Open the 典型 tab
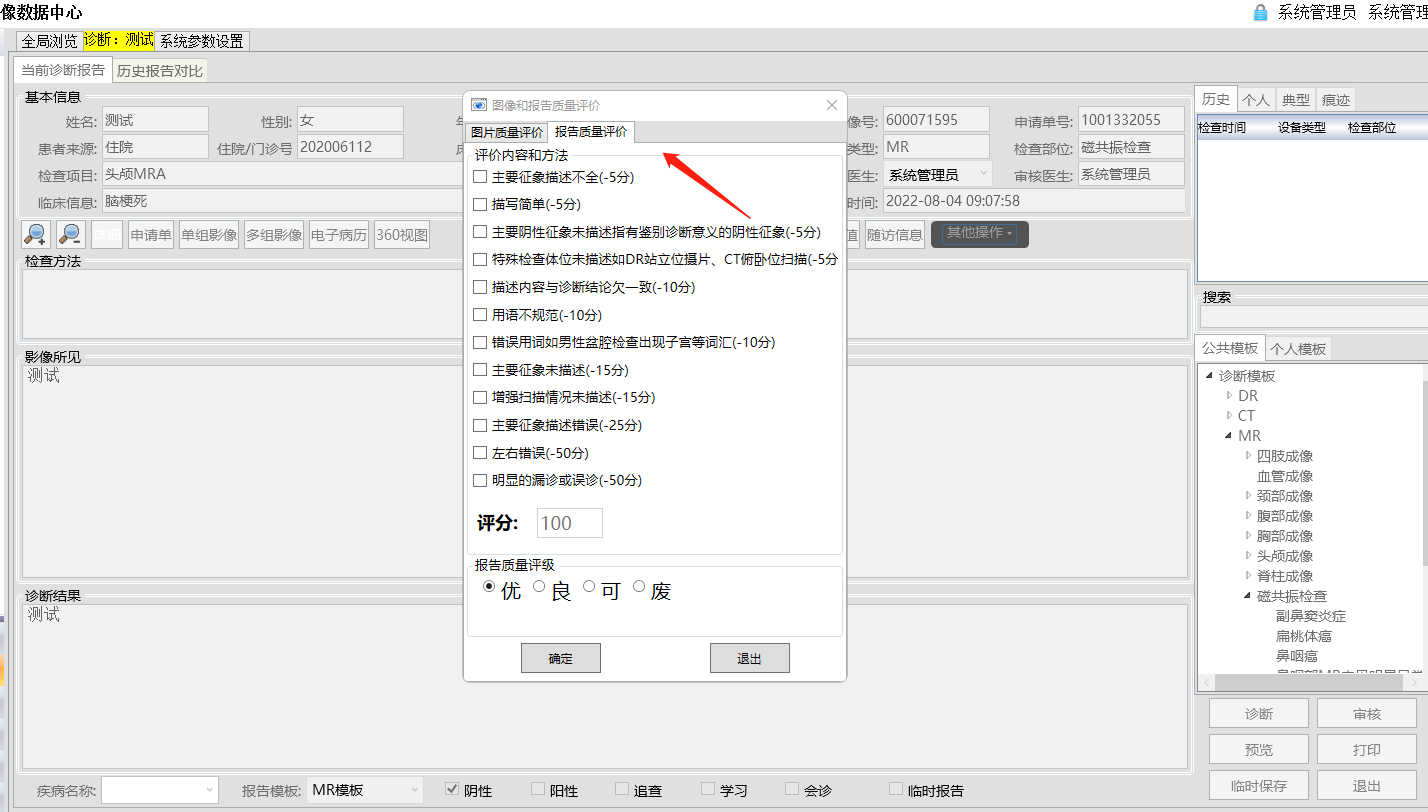The height and width of the screenshot is (812, 1428). point(1296,100)
